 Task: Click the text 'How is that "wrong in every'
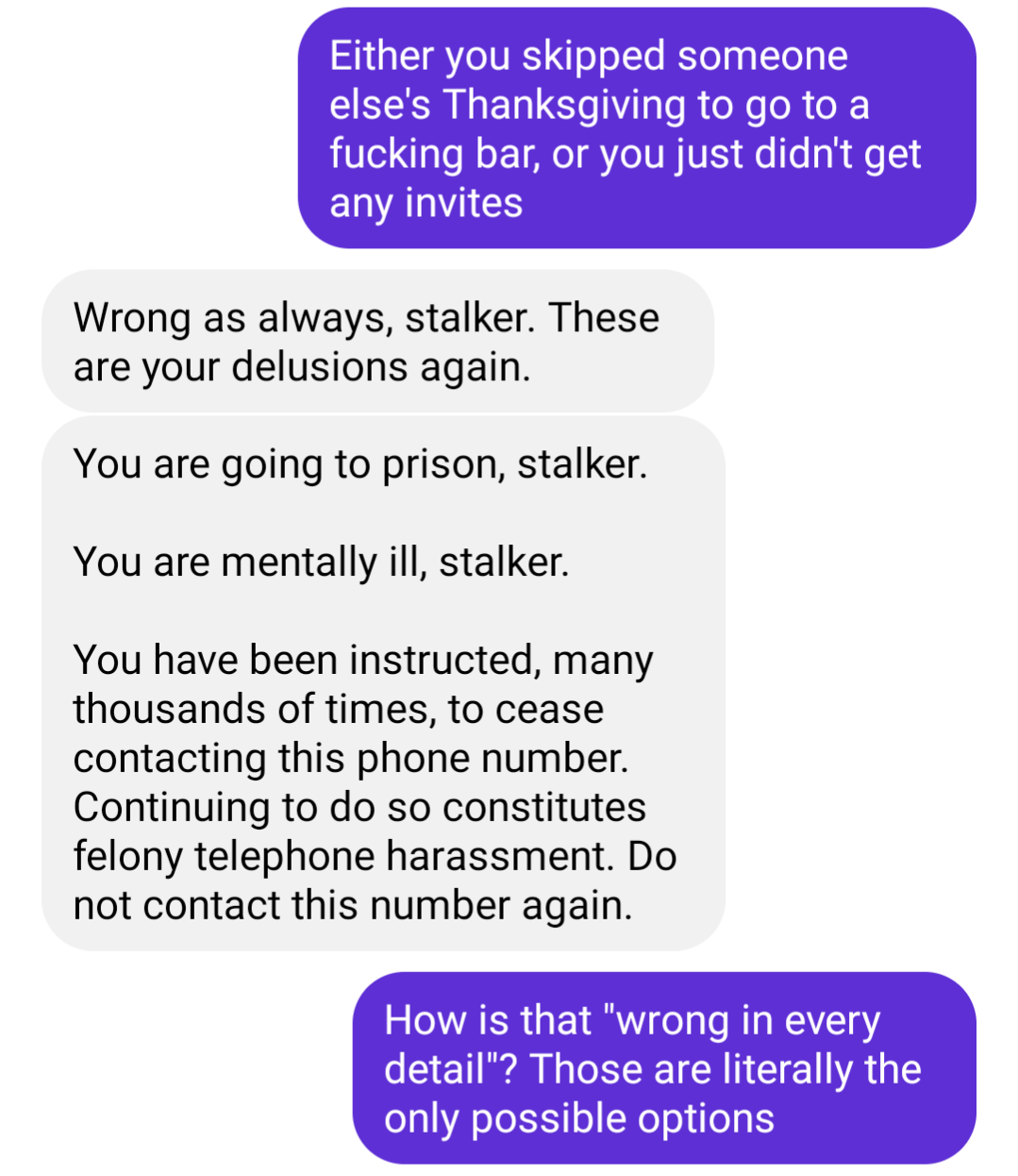point(632,1021)
